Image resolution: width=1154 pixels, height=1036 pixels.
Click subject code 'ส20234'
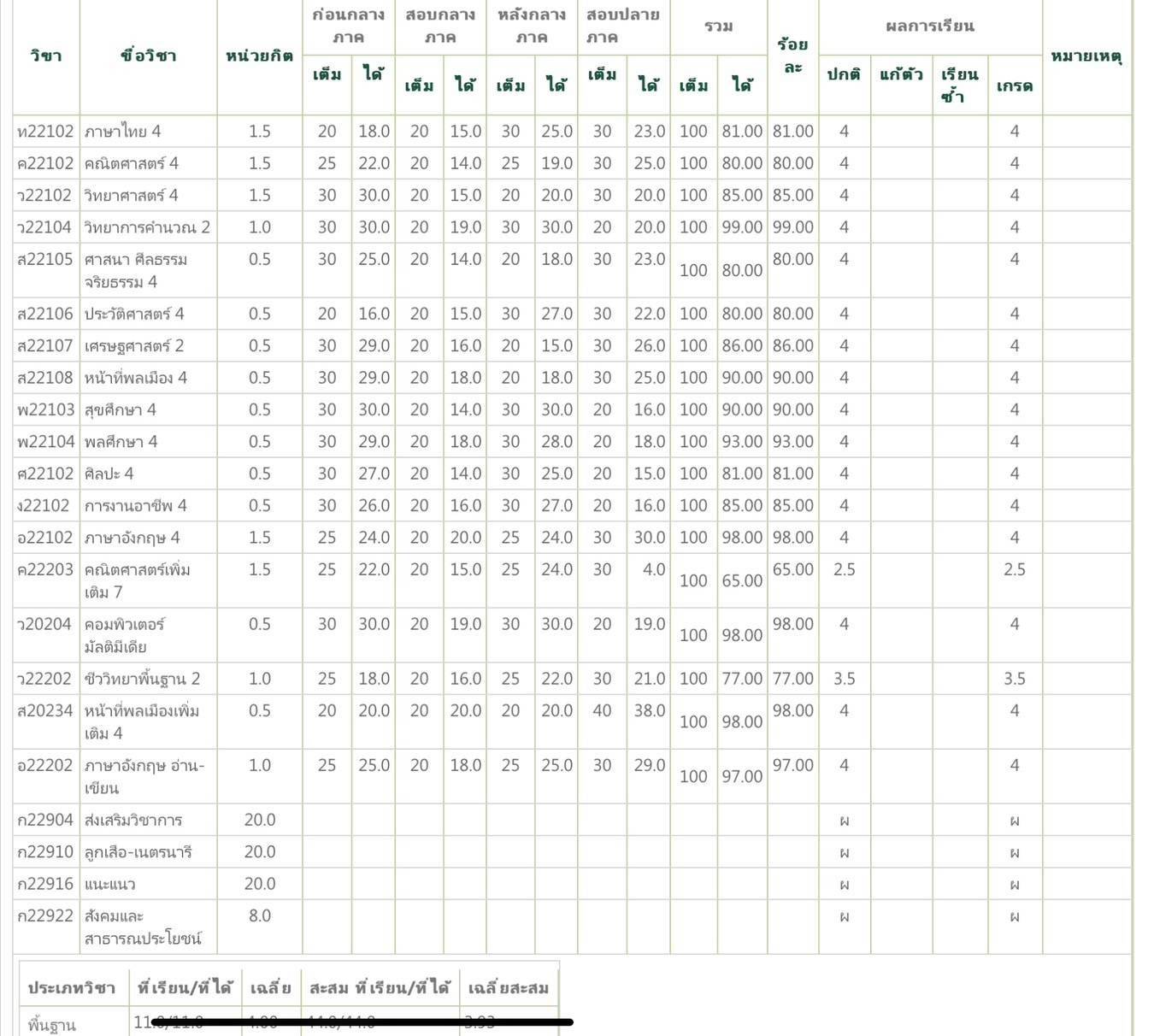tap(45, 710)
